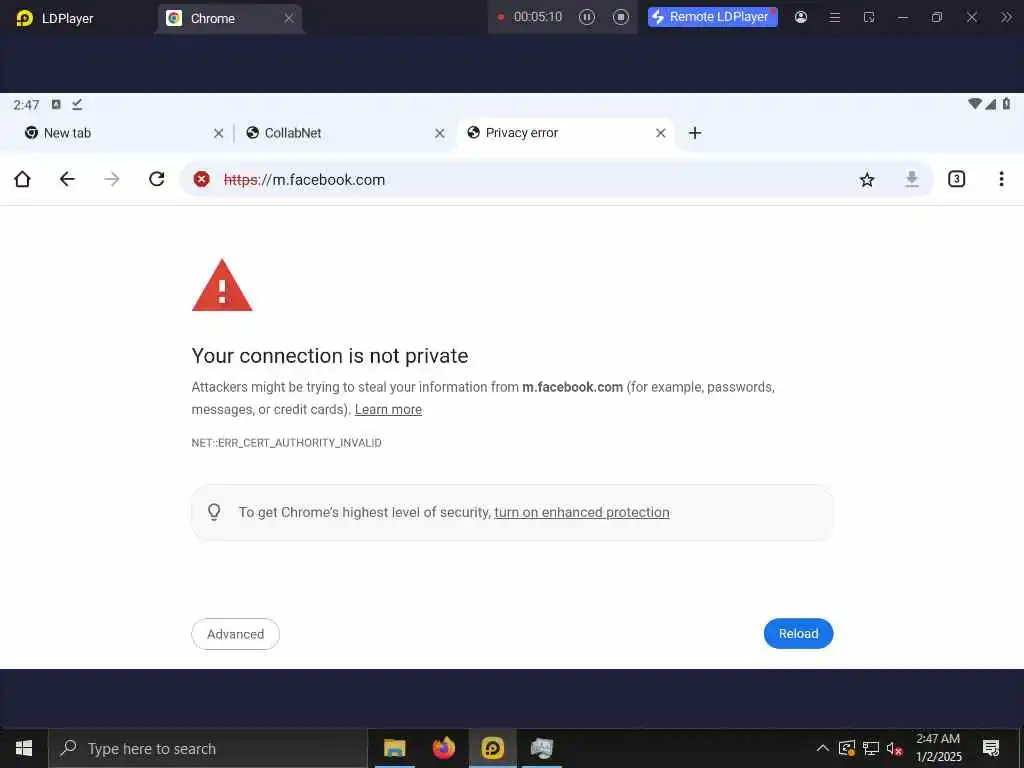
Task: Click the forward navigation arrow
Action: tap(112, 179)
